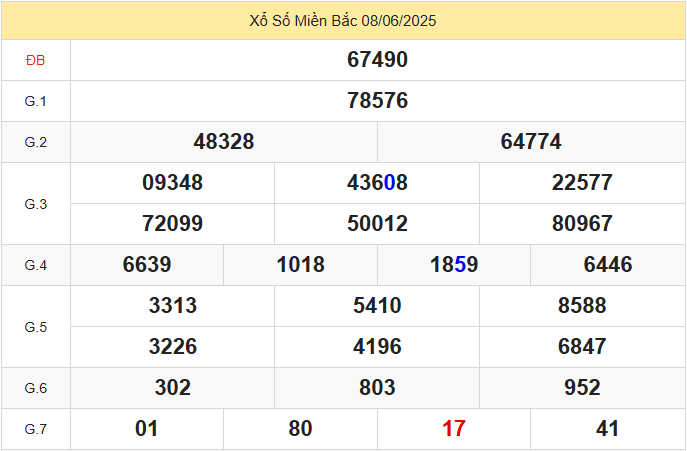Viewport: 687px width, 451px height.
Task: Select the G.7 row label
Action: pyautogui.click(x=35, y=429)
